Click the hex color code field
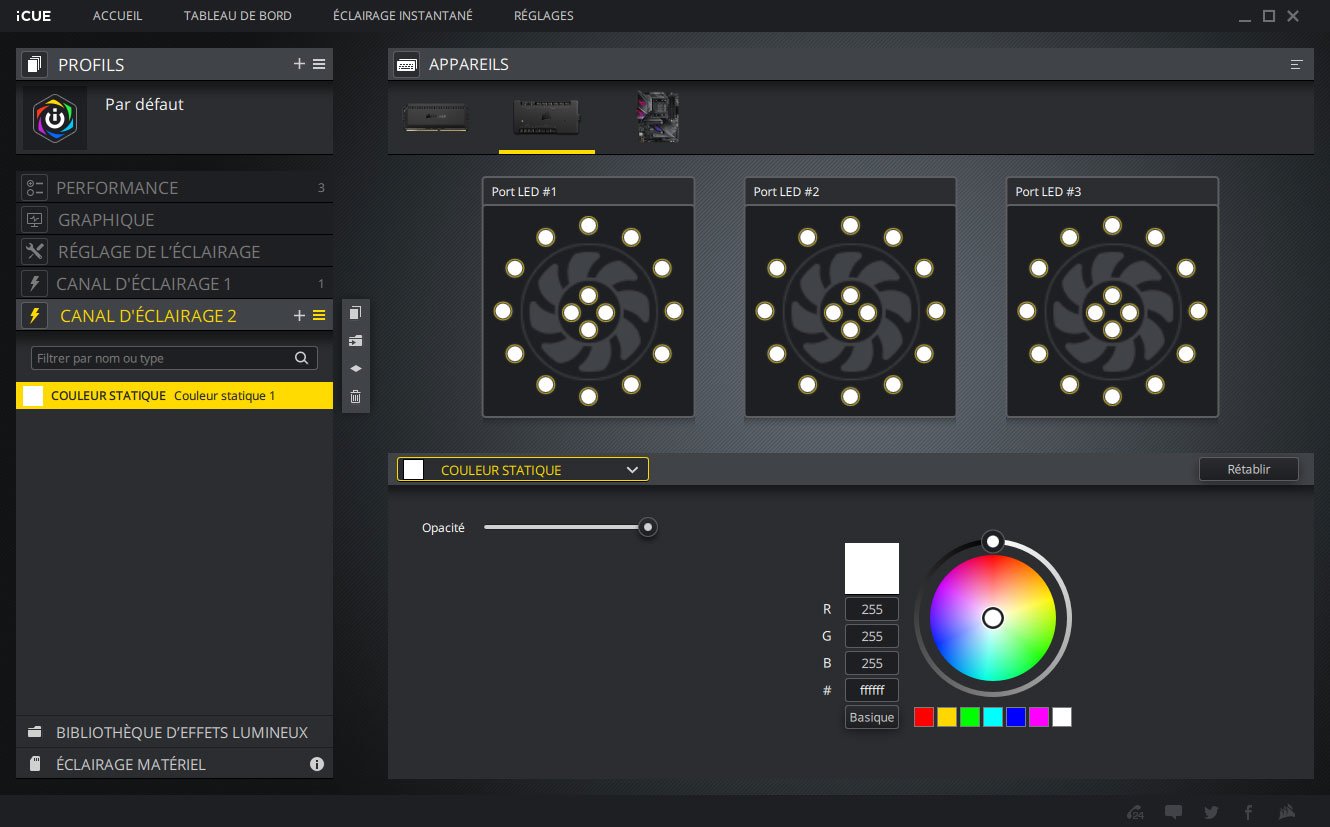This screenshot has width=1330, height=827. click(x=872, y=690)
